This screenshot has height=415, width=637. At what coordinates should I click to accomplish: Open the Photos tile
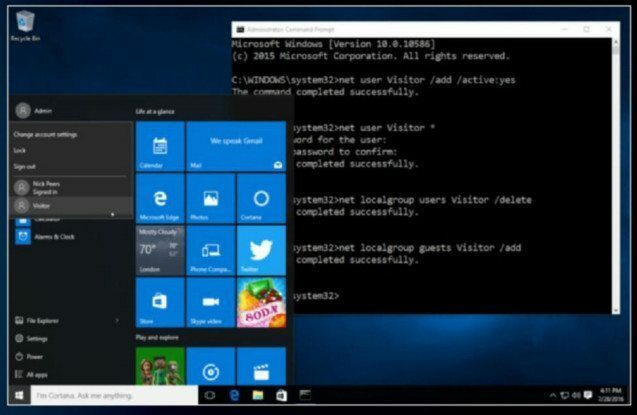[x=210, y=199]
